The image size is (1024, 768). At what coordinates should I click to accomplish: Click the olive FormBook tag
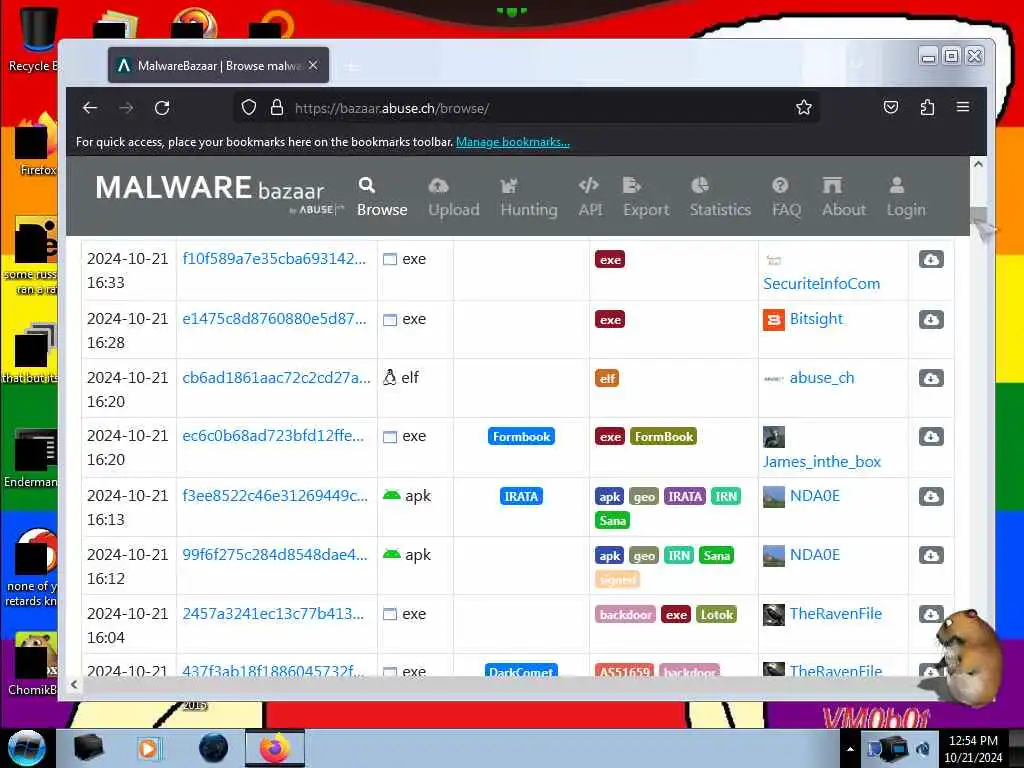pos(664,436)
